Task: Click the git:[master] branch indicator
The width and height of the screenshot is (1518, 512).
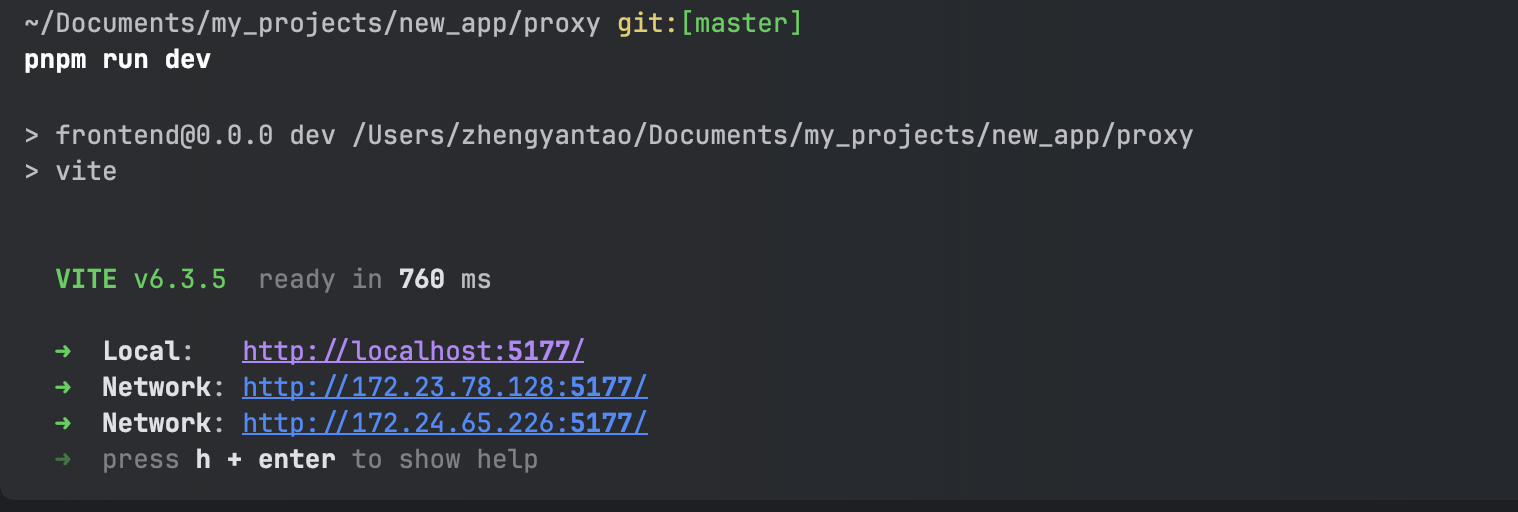Action: pos(710,24)
